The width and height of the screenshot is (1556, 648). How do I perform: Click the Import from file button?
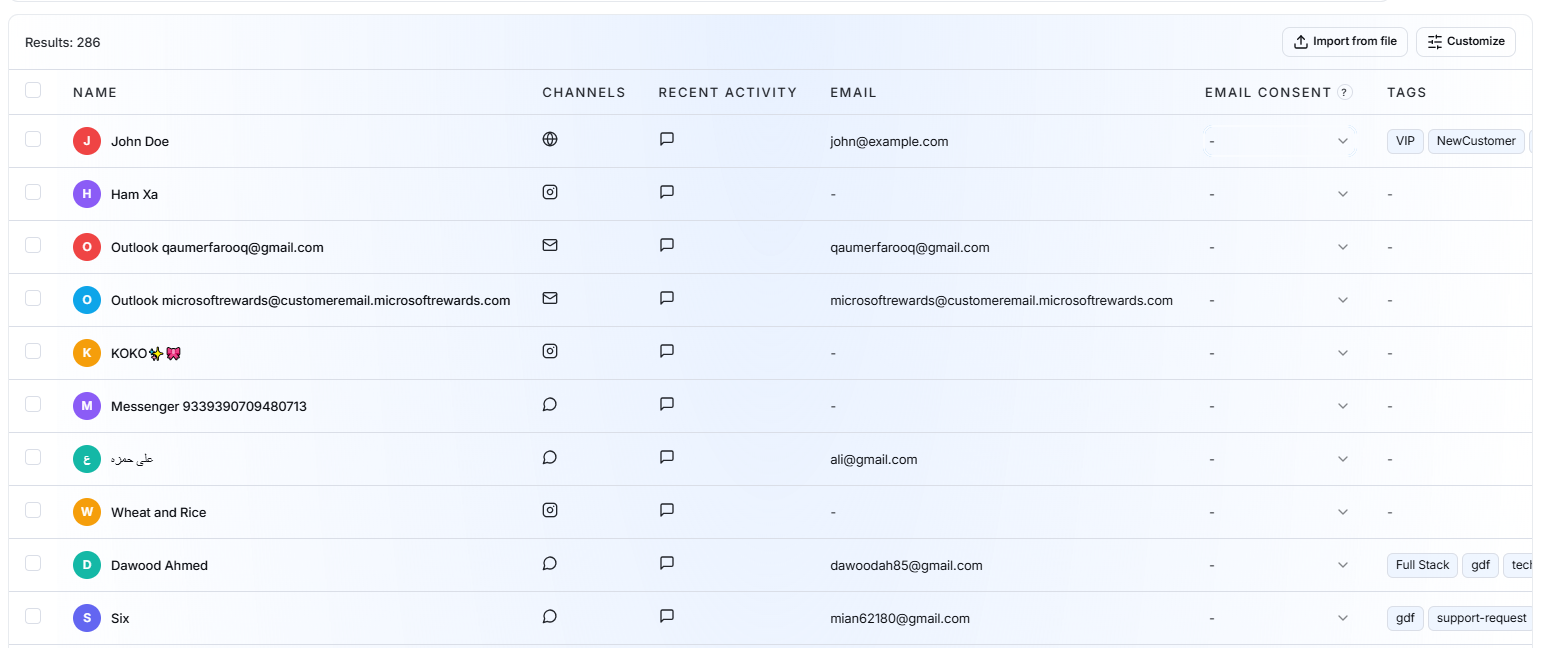click(x=1345, y=42)
